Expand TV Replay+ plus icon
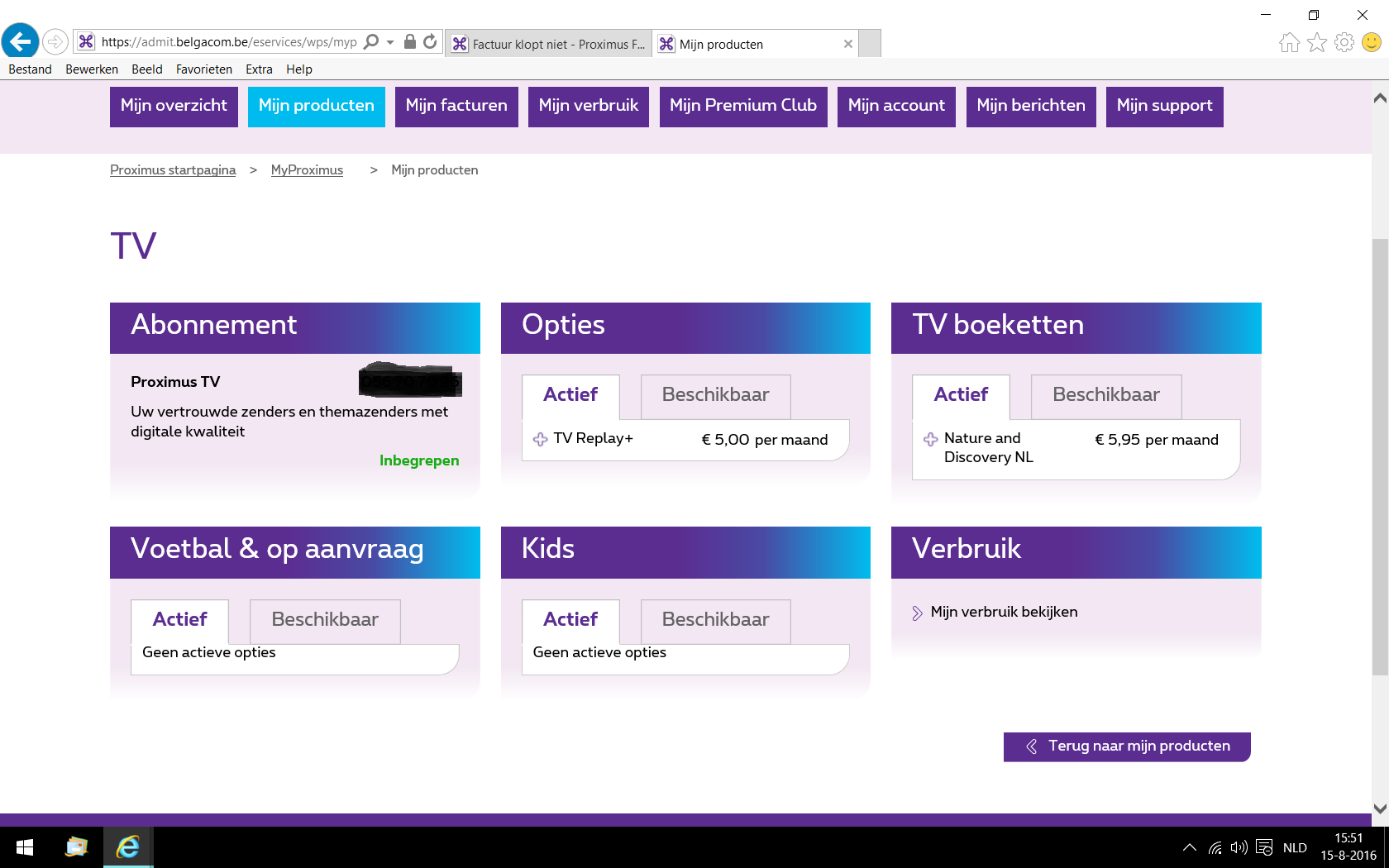This screenshot has width=1389, height=868. 541,440
